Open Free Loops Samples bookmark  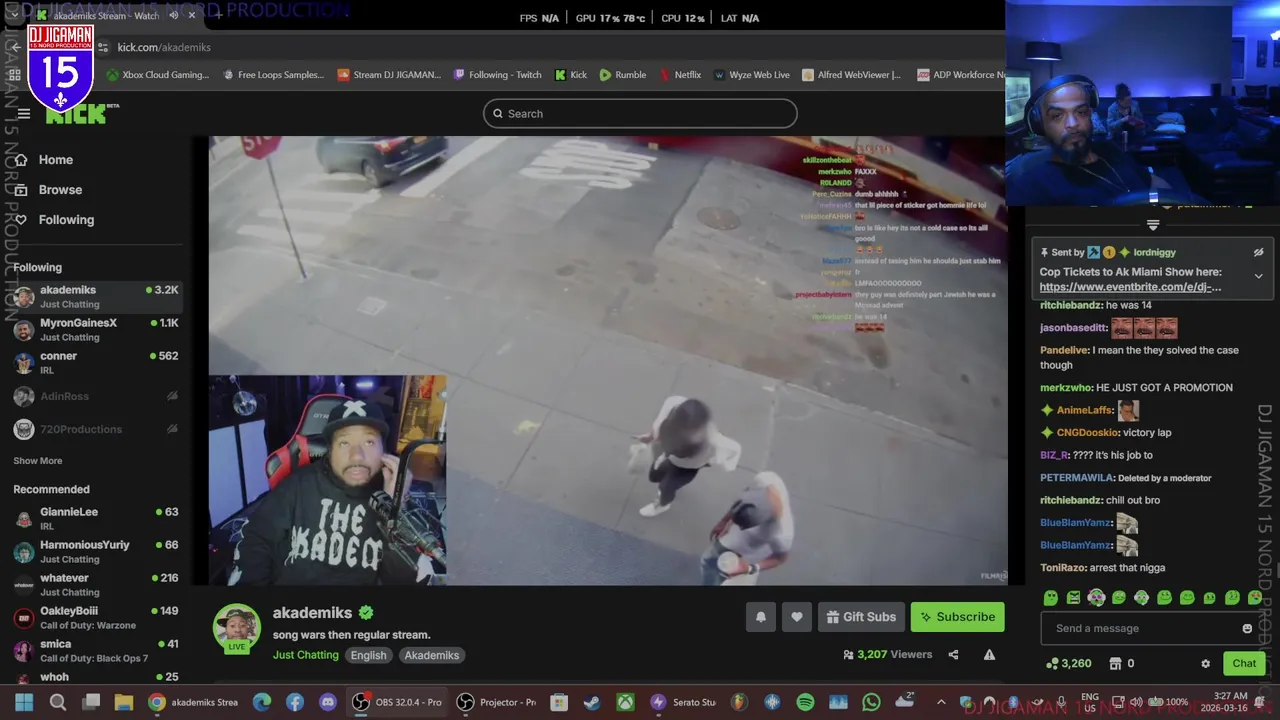(273, 75)
